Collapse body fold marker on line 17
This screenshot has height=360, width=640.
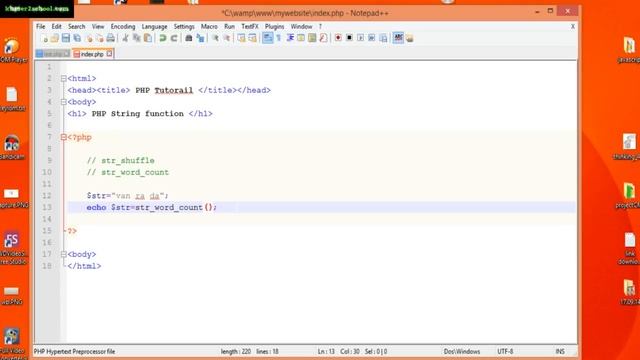[63, 254]
